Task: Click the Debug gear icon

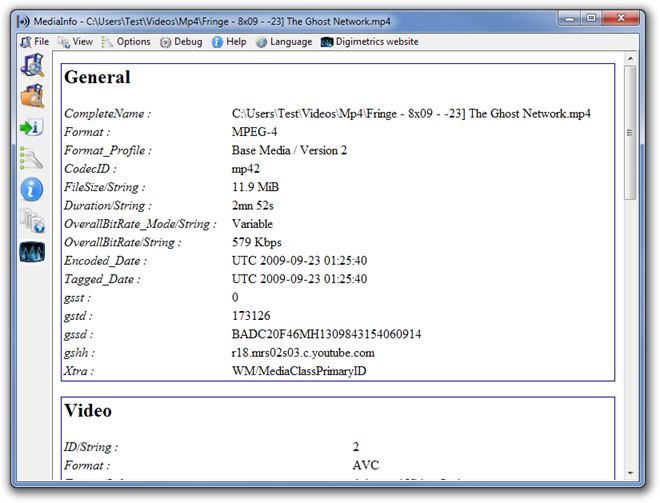Action: click(x=165, y=42)
